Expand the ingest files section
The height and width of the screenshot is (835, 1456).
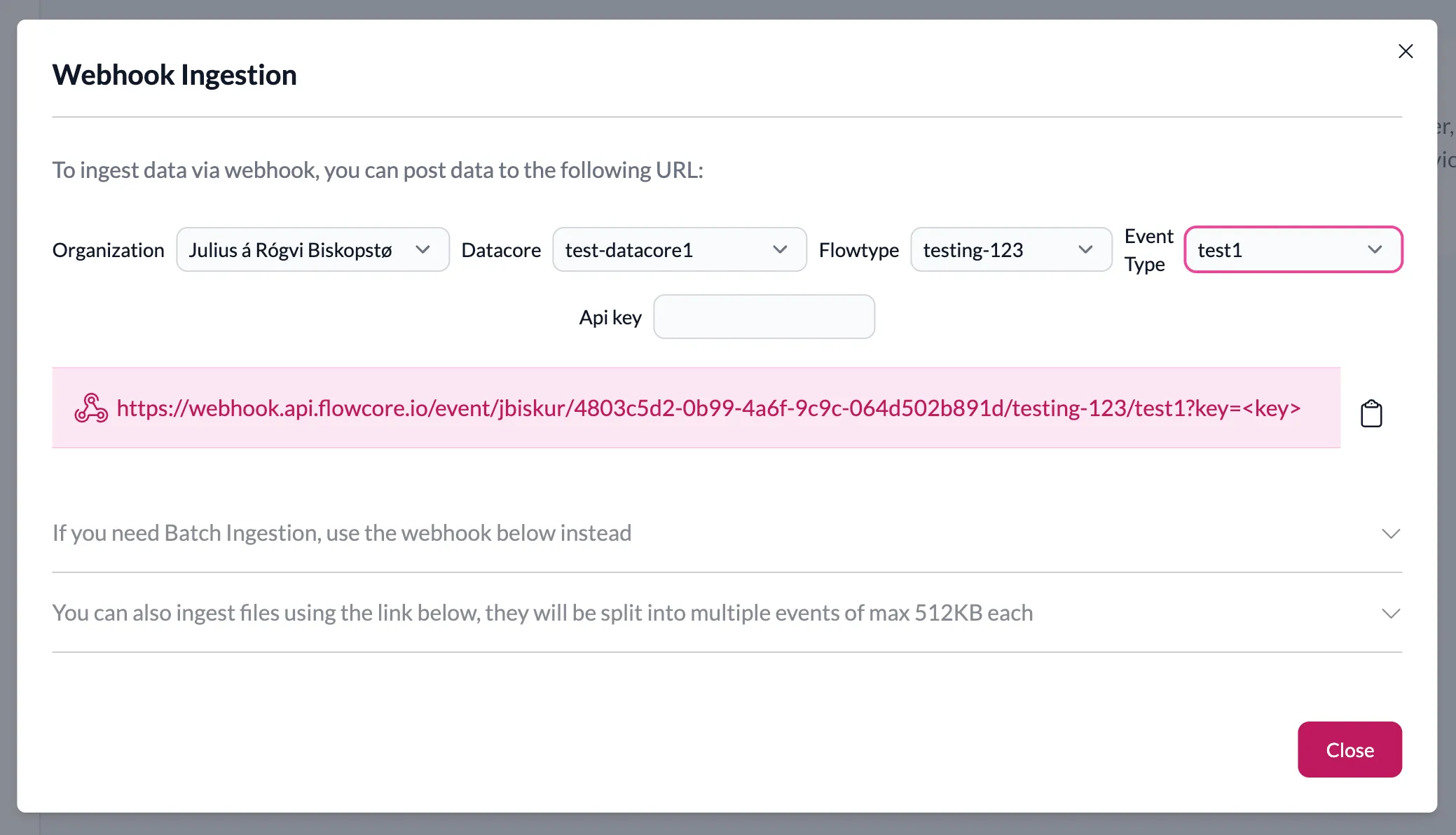point(727,613)
